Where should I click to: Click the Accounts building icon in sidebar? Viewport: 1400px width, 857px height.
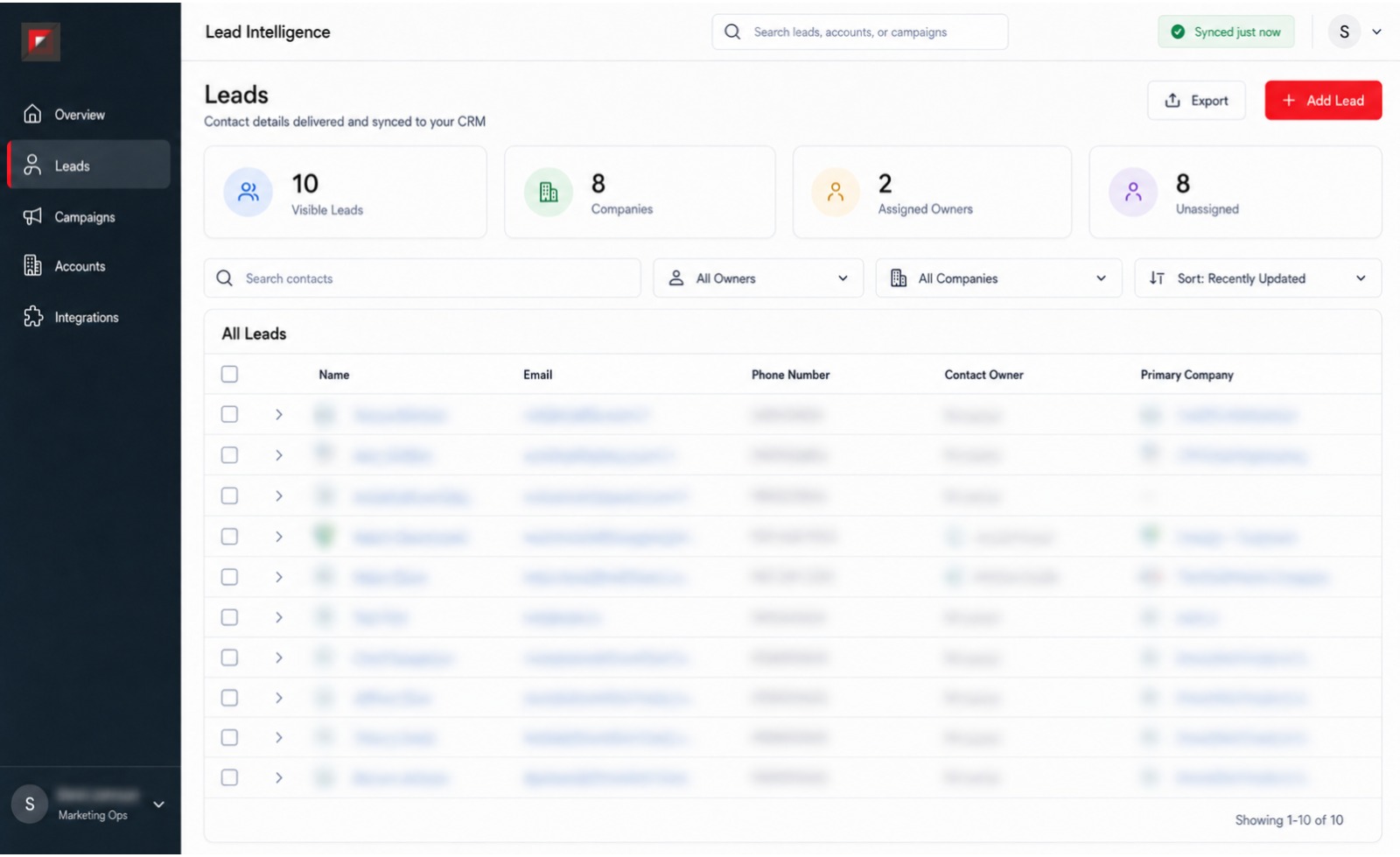(32, 265)
